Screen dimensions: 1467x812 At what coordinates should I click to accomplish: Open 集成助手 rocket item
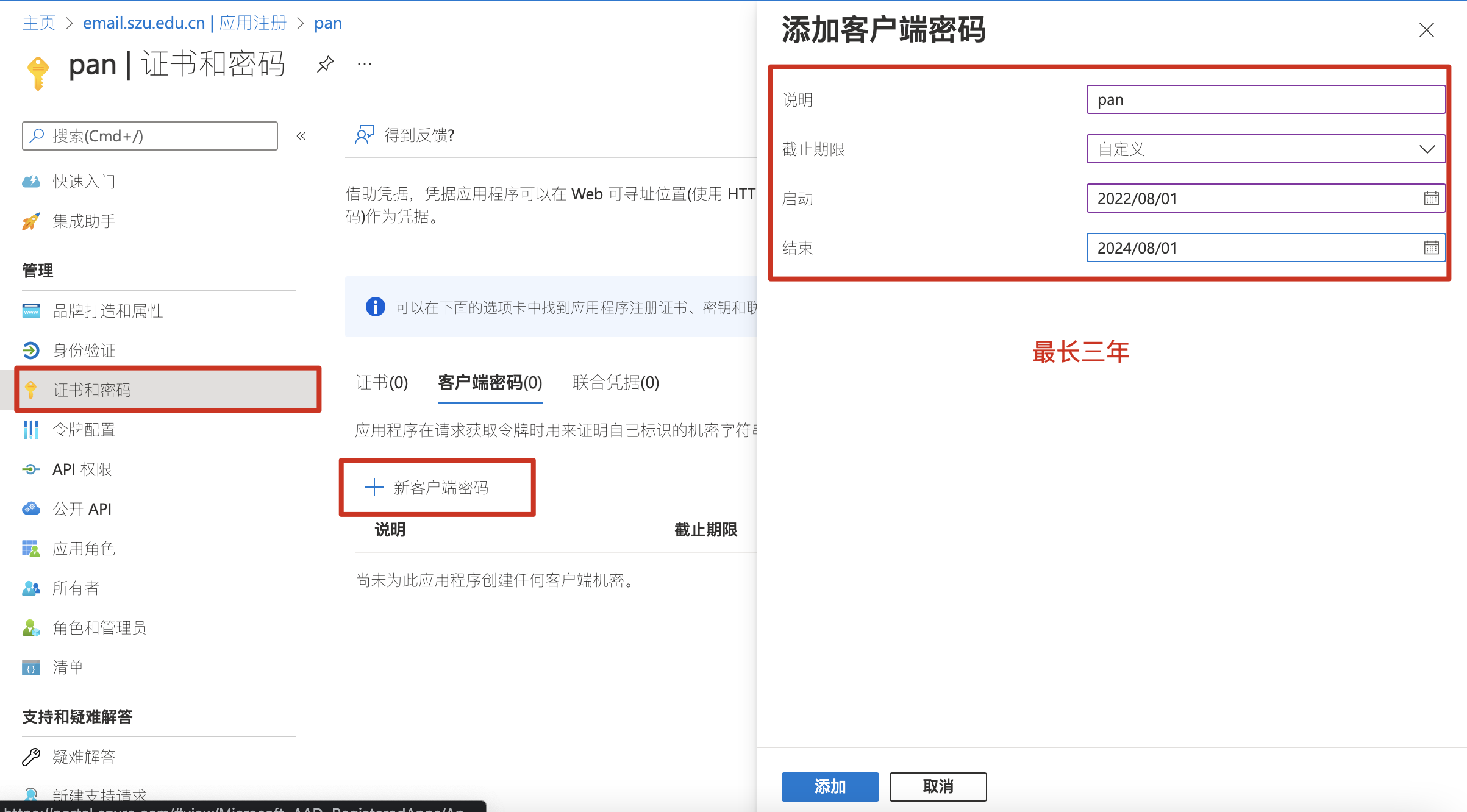[84, 221]
